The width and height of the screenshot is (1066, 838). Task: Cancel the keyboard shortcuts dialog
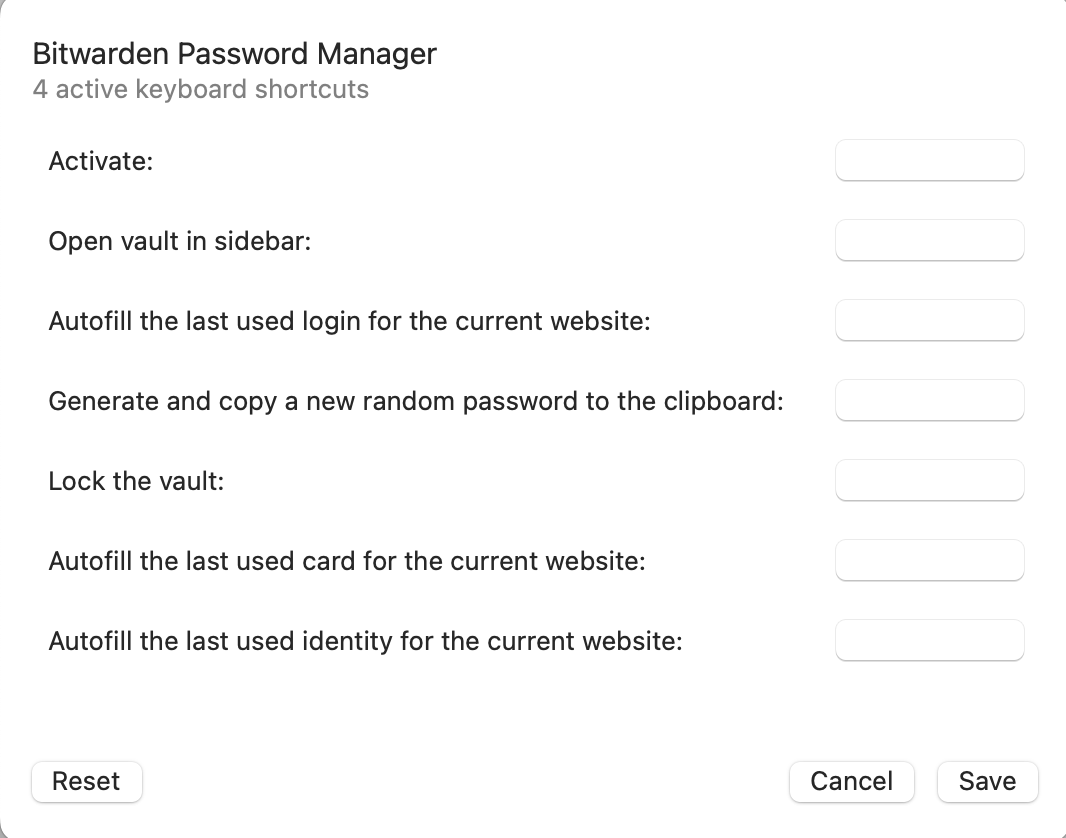[x=851, y=782]
